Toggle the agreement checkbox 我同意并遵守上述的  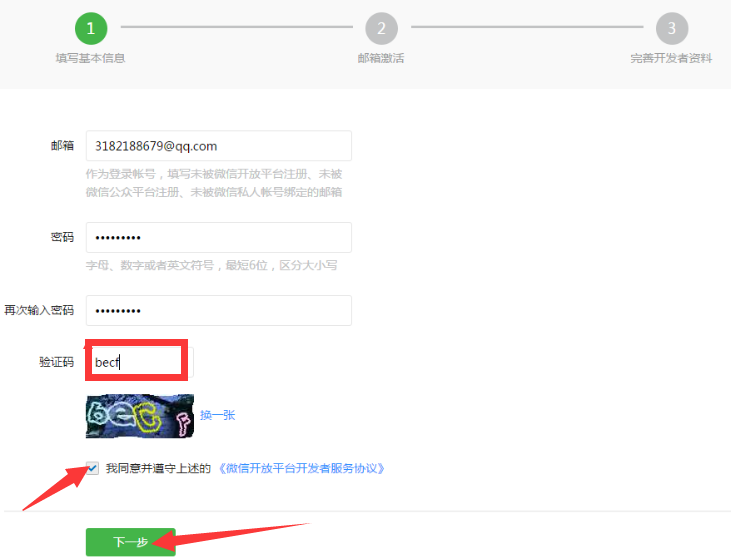92,468
